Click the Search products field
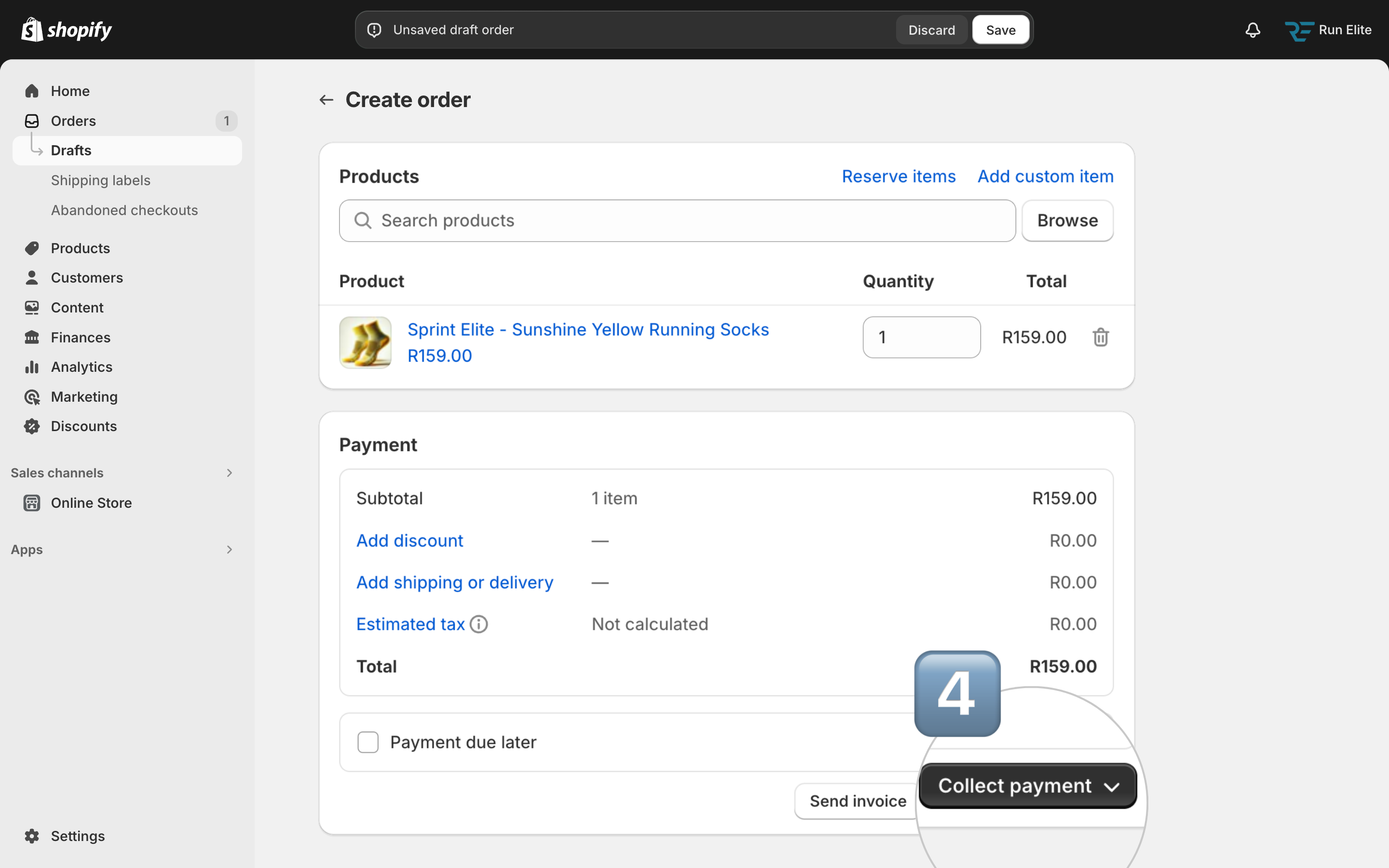This screenshot has width=1389, height=868. [677, 220]
